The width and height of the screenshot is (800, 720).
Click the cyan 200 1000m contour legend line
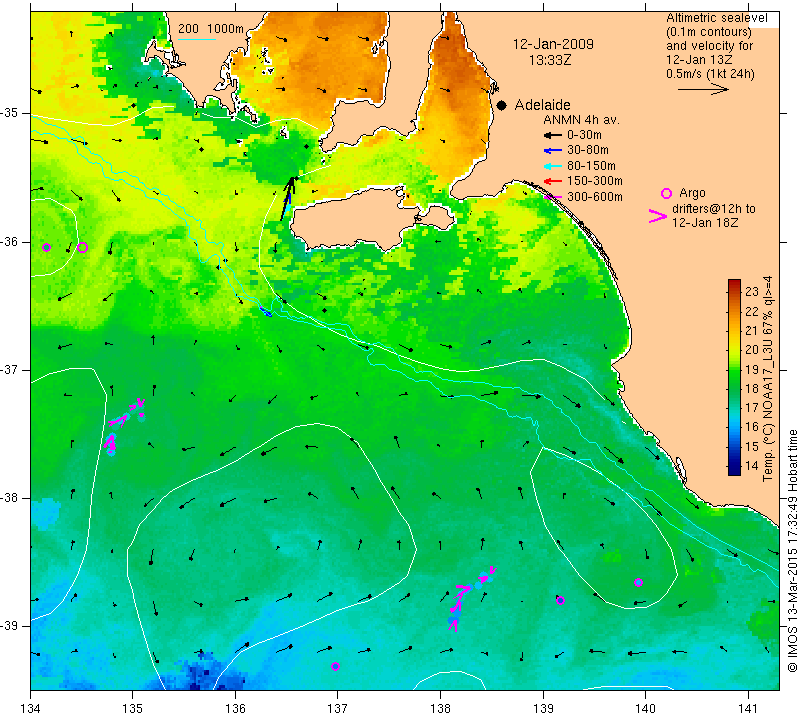[196, 39]
